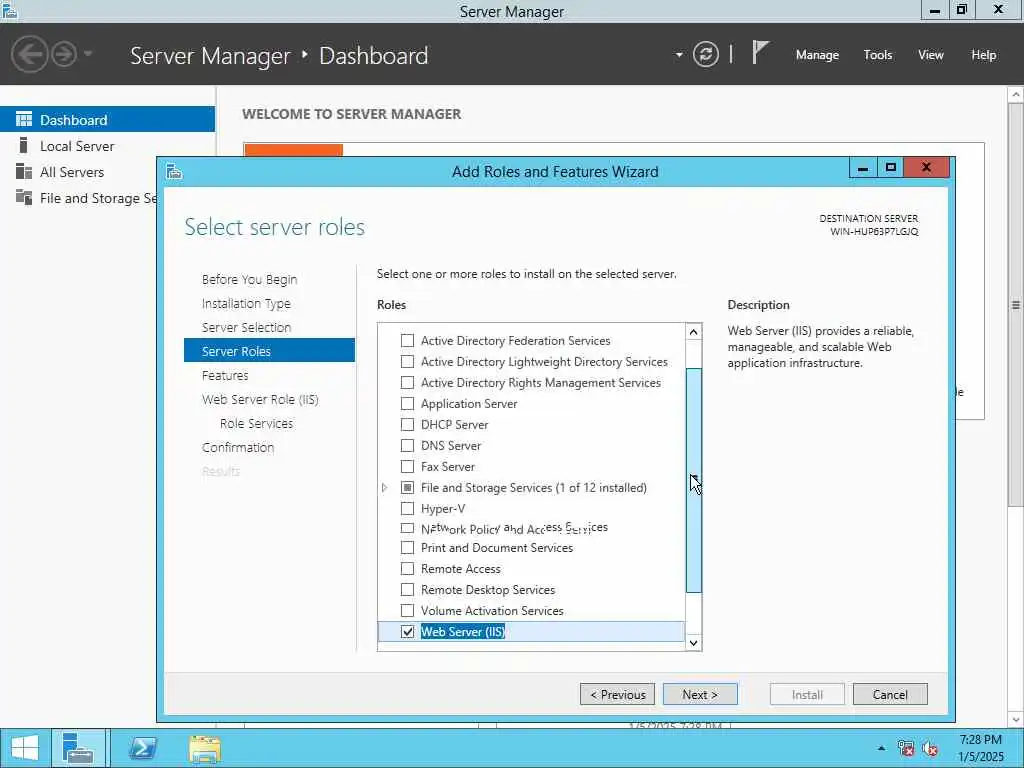The height and width of the screenshot is (768, 1024).
Task: Click the roles list scroll-down arrow
Action: point(694,643)
